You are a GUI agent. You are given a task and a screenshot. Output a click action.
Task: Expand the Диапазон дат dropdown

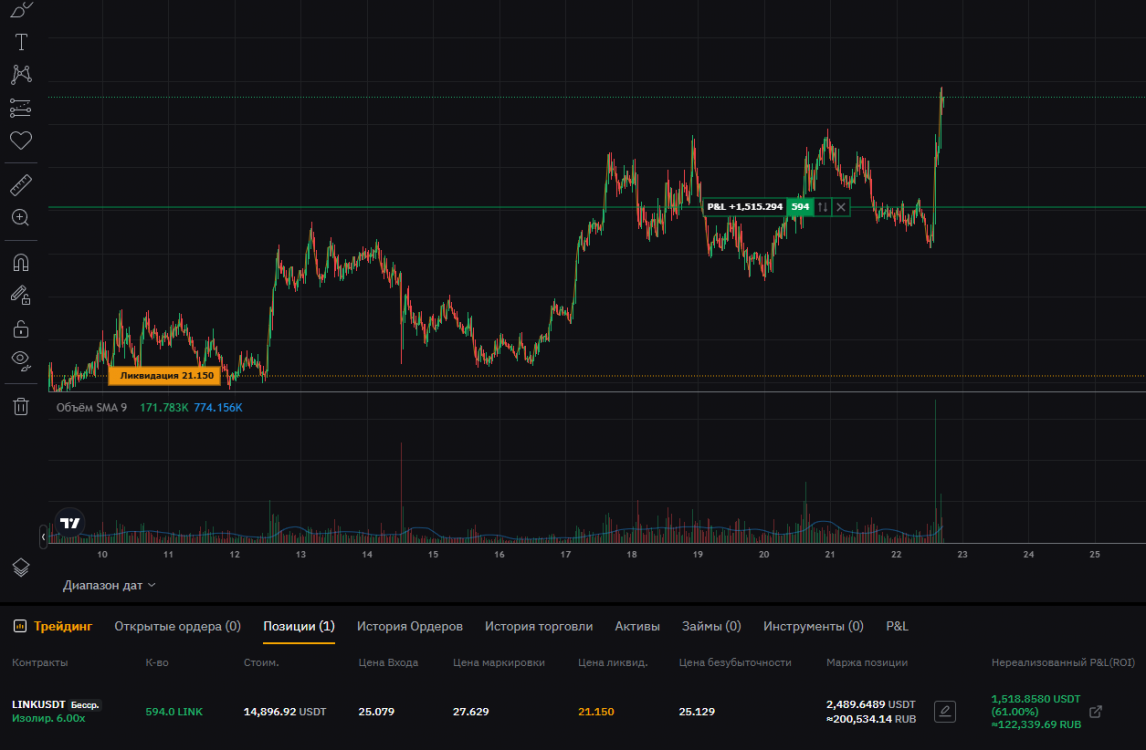(110, 585)
